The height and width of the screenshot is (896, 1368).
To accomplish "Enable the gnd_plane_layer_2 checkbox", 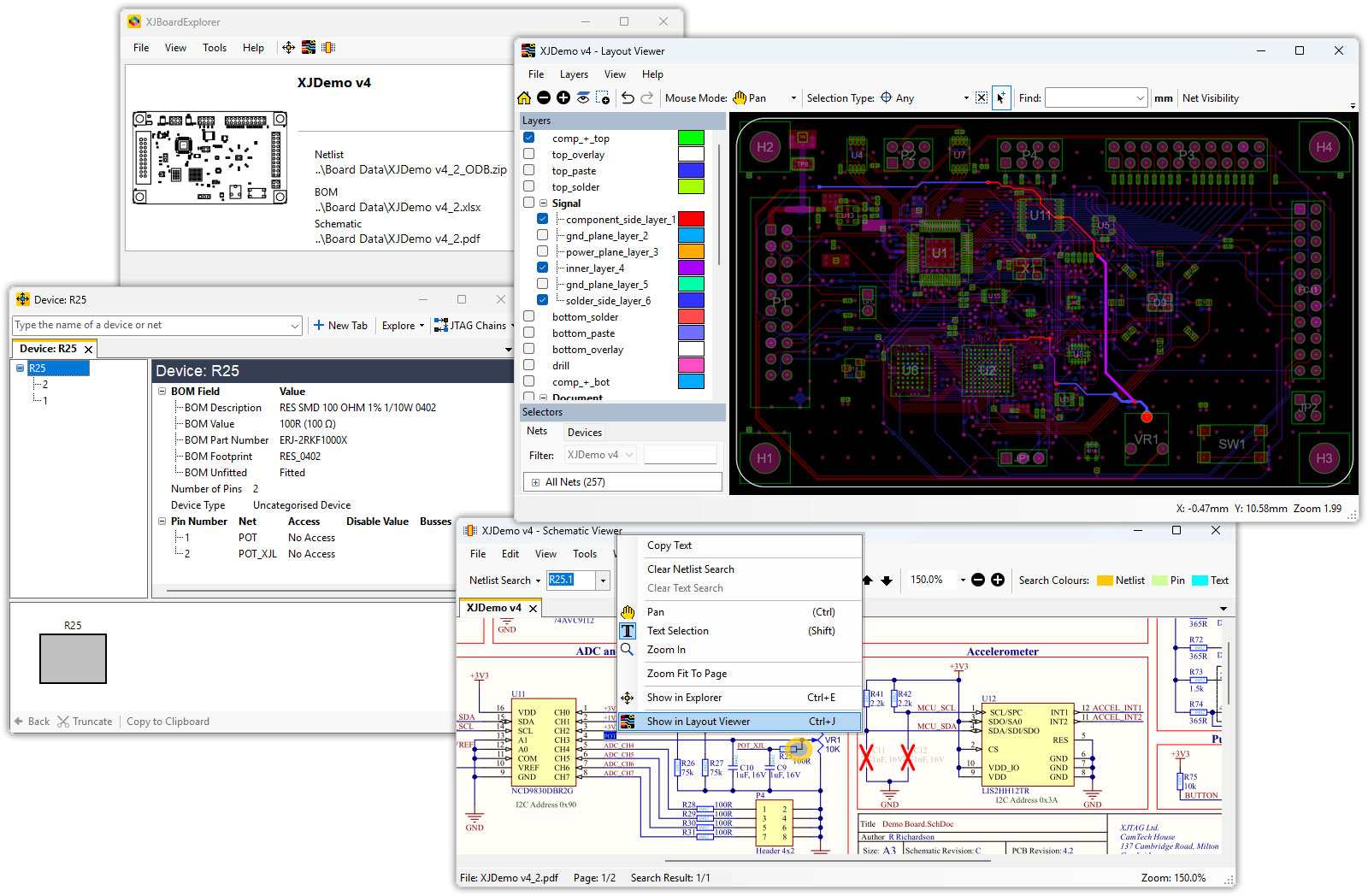I will (x=542, y=235).
